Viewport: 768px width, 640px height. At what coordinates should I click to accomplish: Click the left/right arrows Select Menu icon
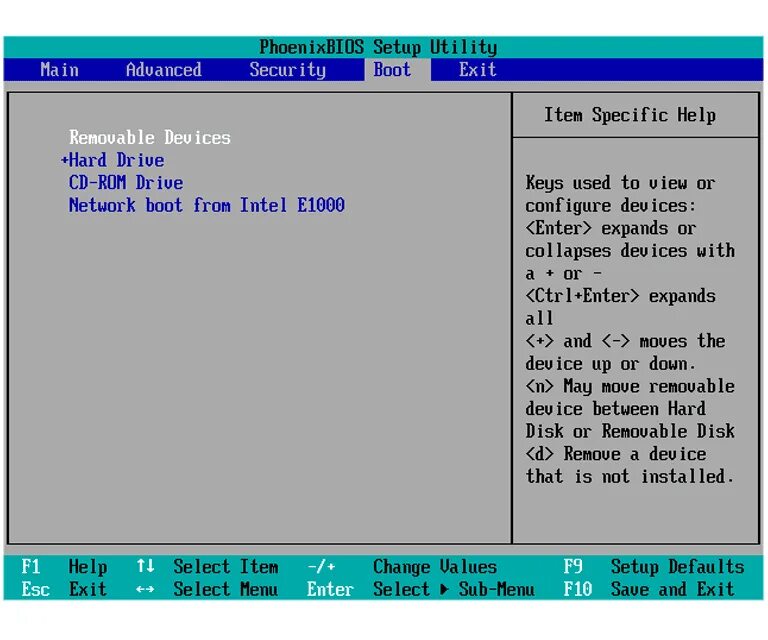[145, 590]
